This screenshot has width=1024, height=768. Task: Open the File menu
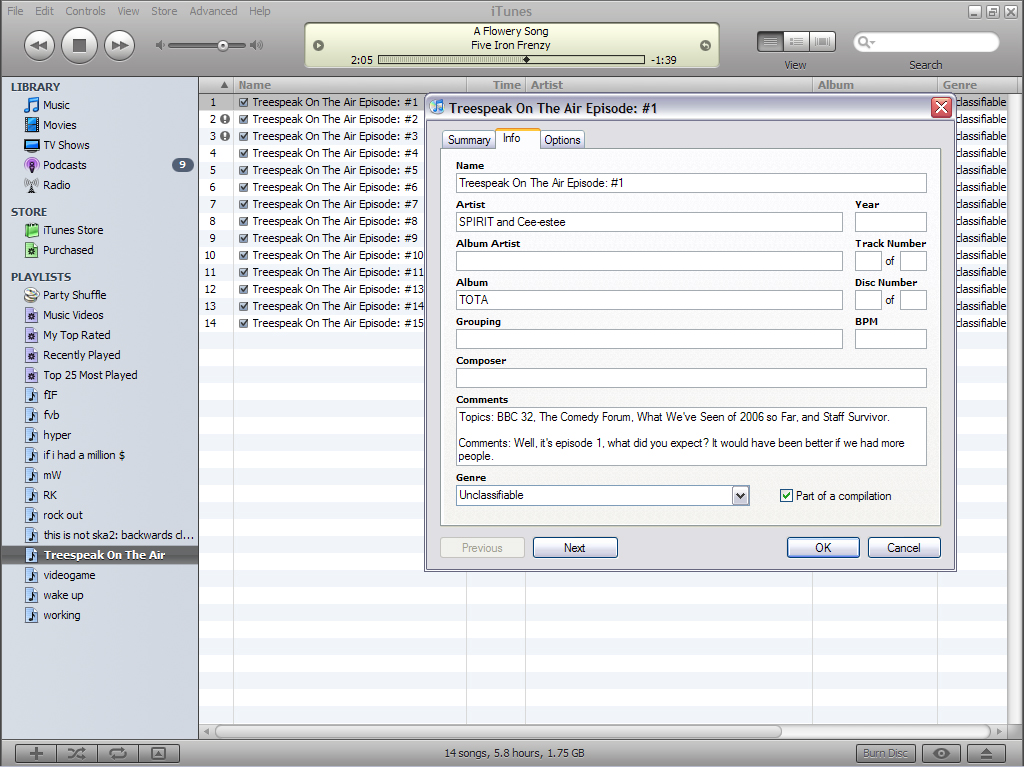pyautogui.click(x=15, y=11)
